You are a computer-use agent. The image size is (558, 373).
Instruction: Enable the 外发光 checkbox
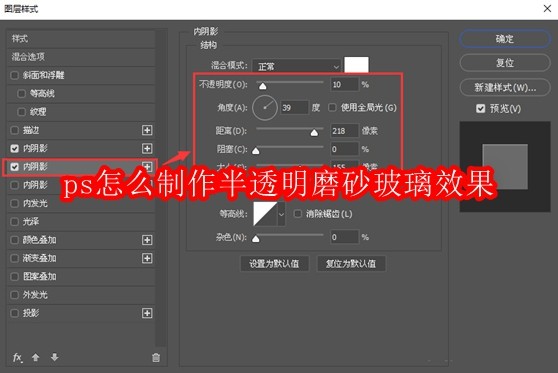tap(15, 295)
